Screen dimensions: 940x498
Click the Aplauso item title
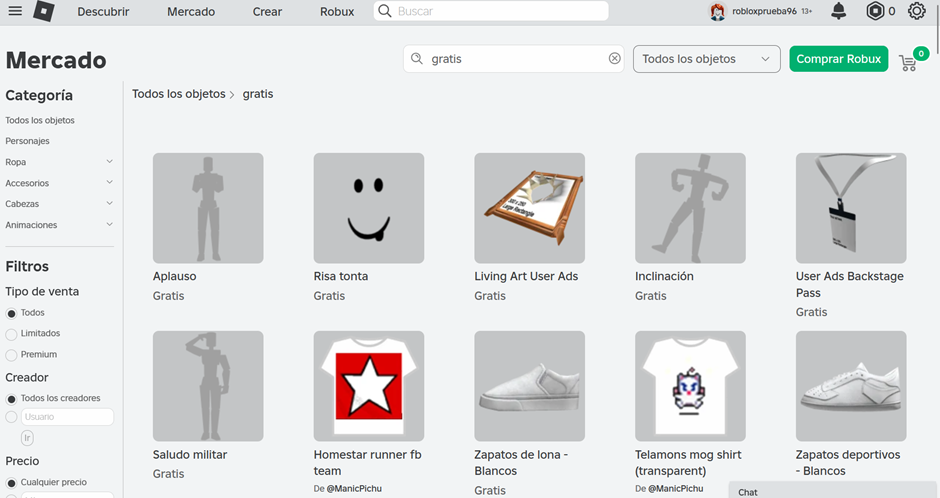click(x=174, y=276)
